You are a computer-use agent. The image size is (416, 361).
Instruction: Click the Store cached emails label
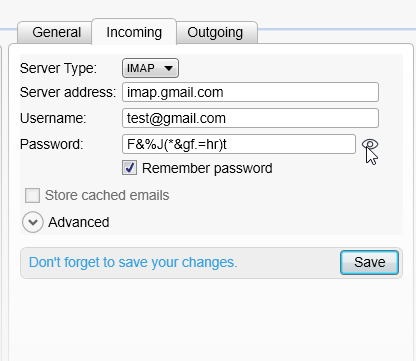coord(107,195)
